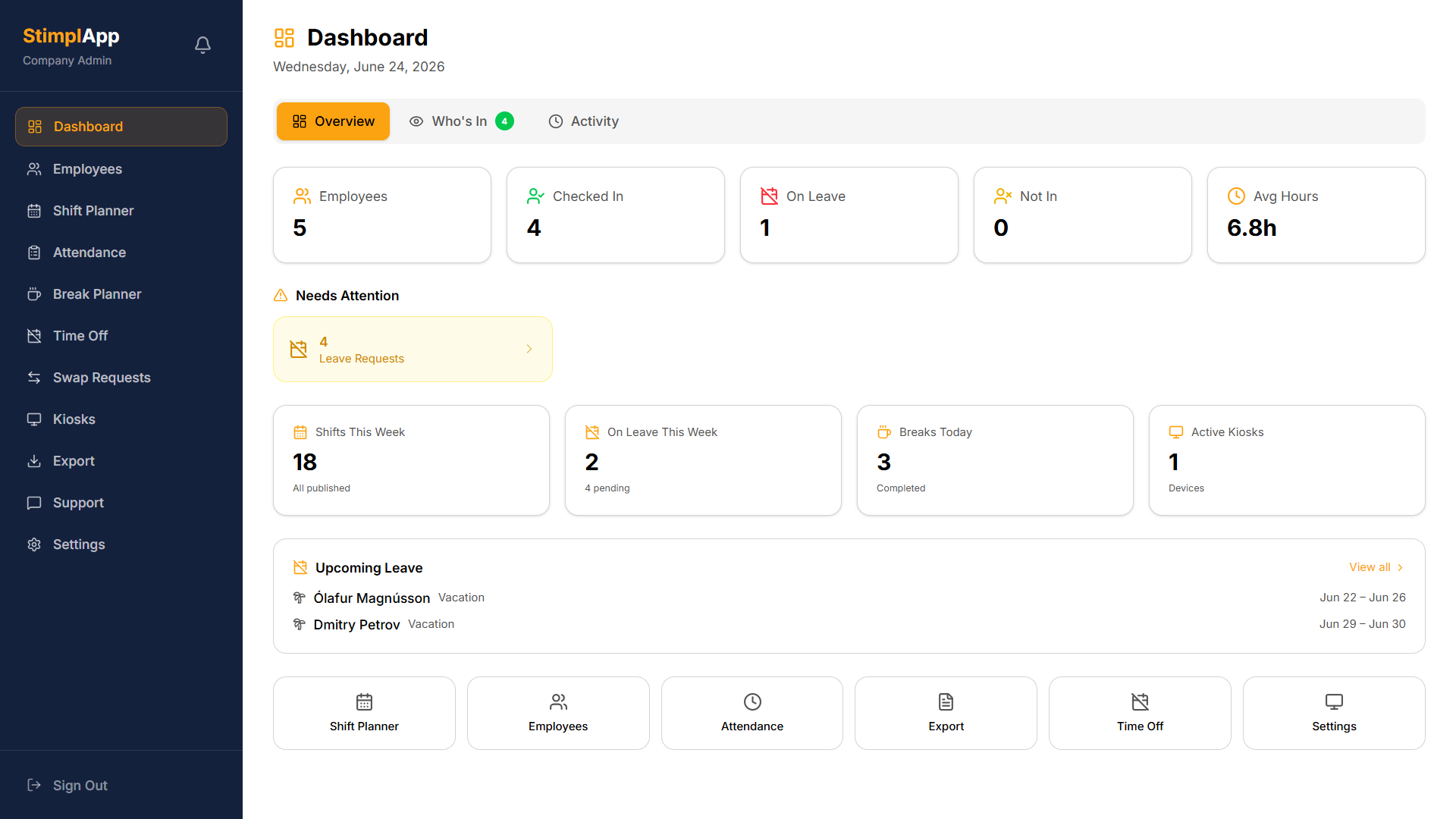Open the Employees quick-link card
The height and width of the screenshot is (819, 1456).
[x=558, y=713]
